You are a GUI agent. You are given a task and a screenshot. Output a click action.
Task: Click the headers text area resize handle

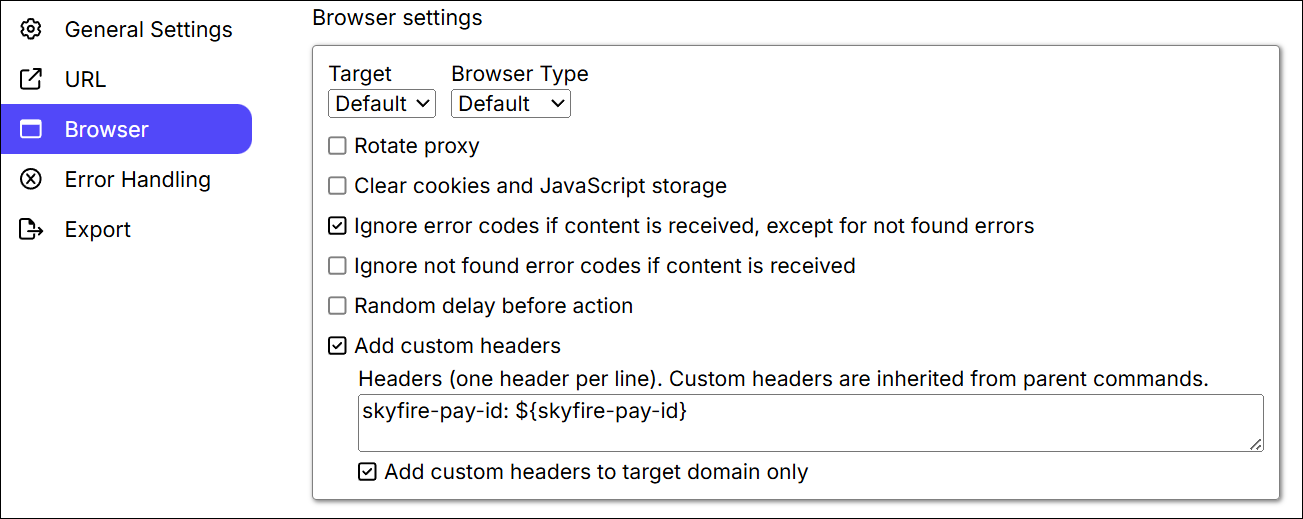(x=1255, y=444)
